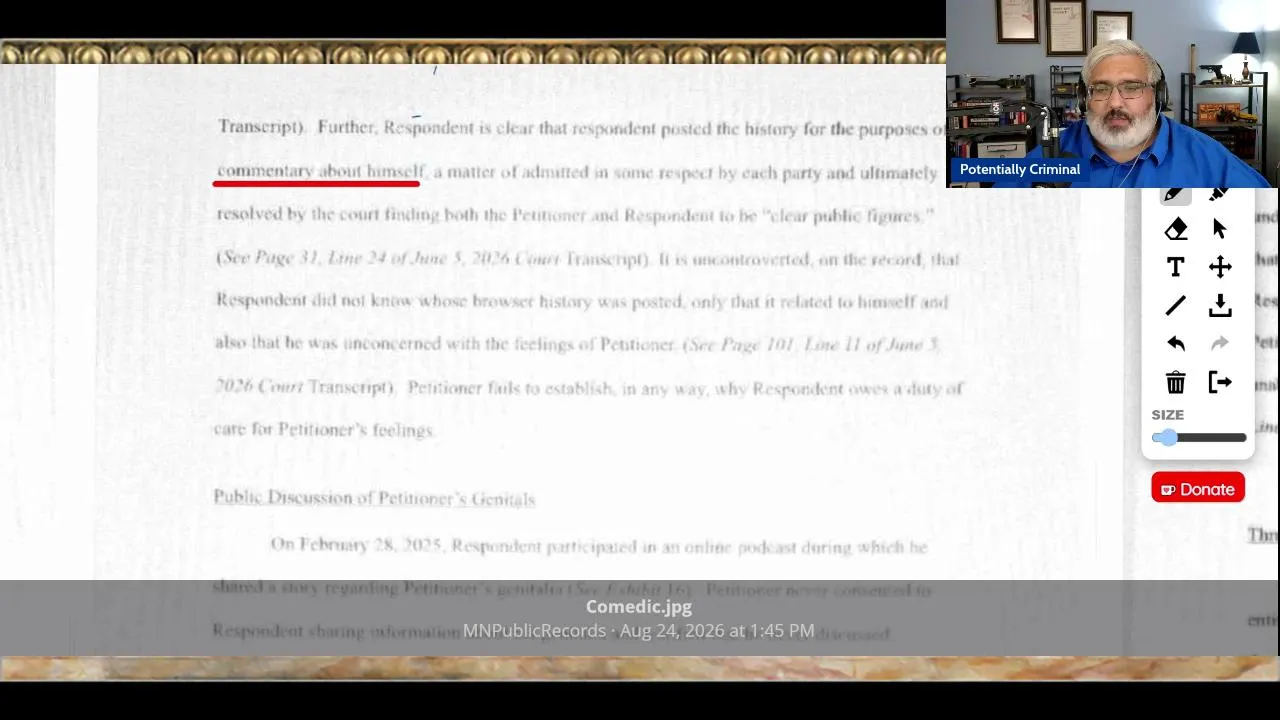Viewport: 1280px width, 720px height.
Task: Choose the eraser tool
Action: coord(1176,229)
